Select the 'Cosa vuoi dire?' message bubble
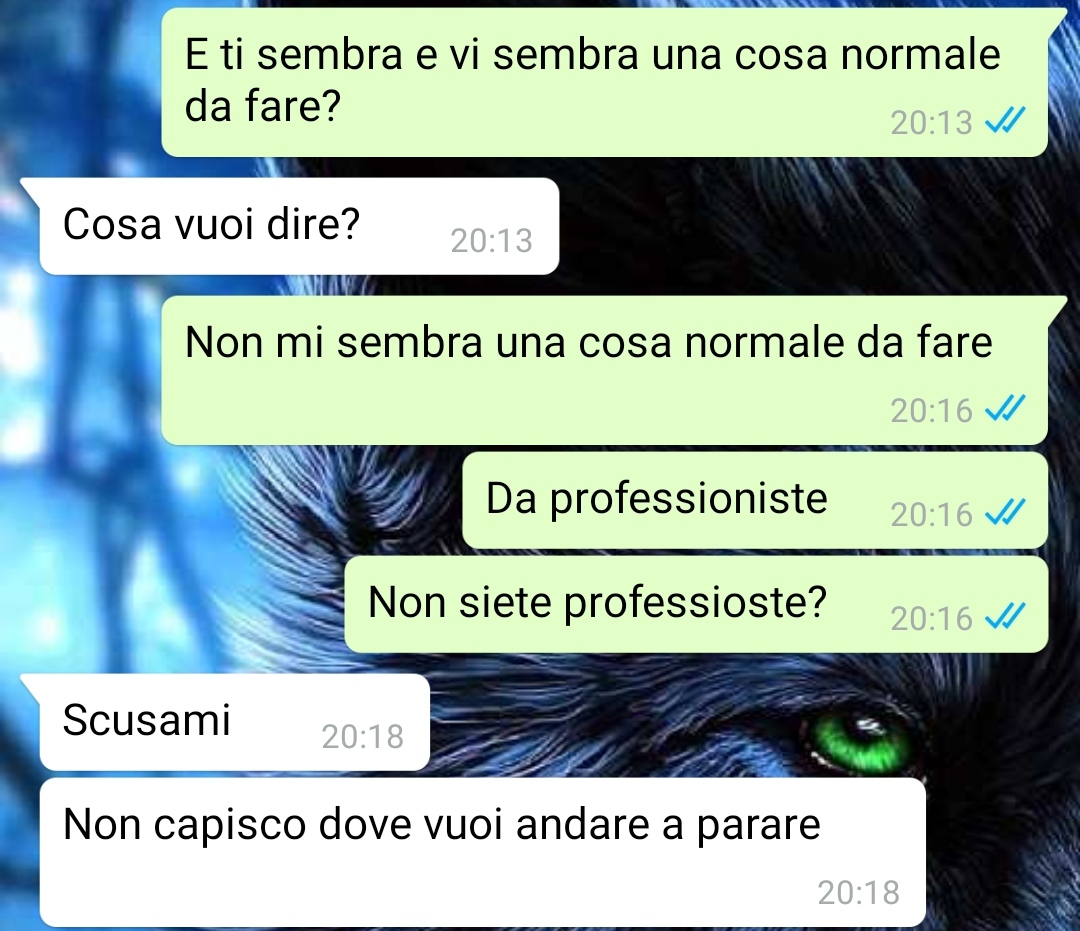Image resolution: width=1080 pixels, height=931 pixels. 299,227
